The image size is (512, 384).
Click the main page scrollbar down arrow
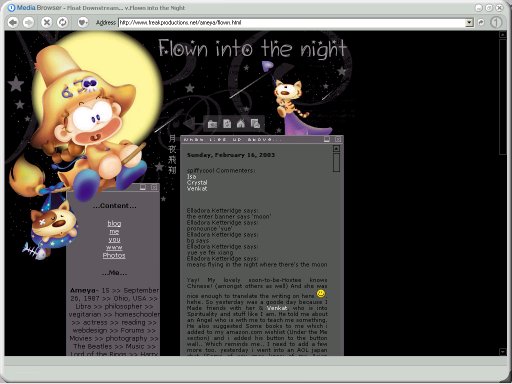[503, 352]
